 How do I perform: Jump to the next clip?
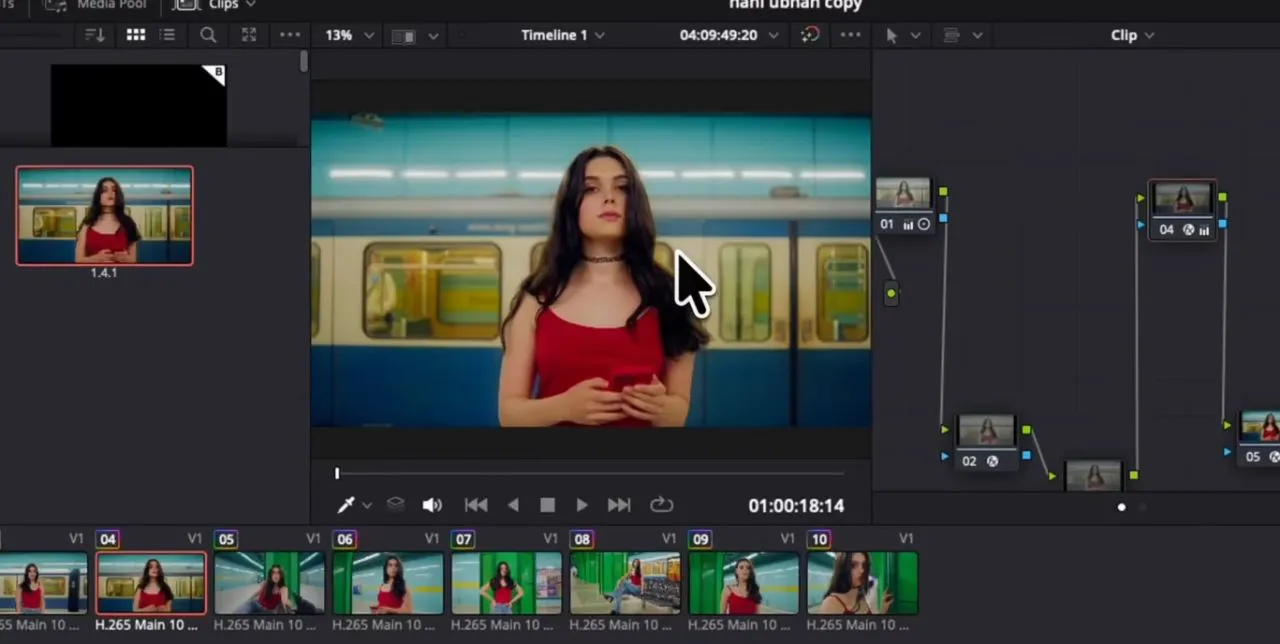[619, 505]
